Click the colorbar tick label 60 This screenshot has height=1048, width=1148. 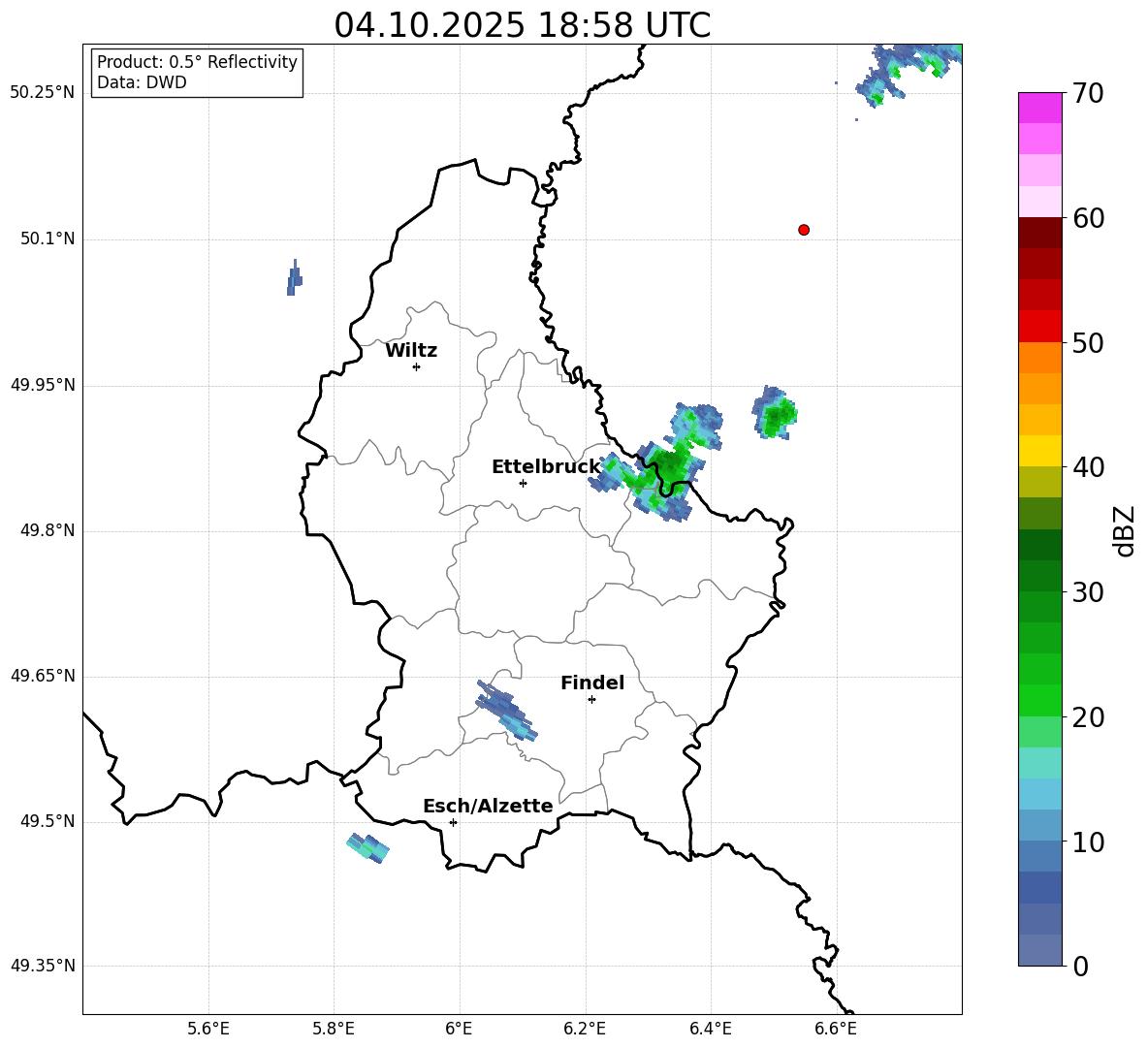(x=1088, y=218)
